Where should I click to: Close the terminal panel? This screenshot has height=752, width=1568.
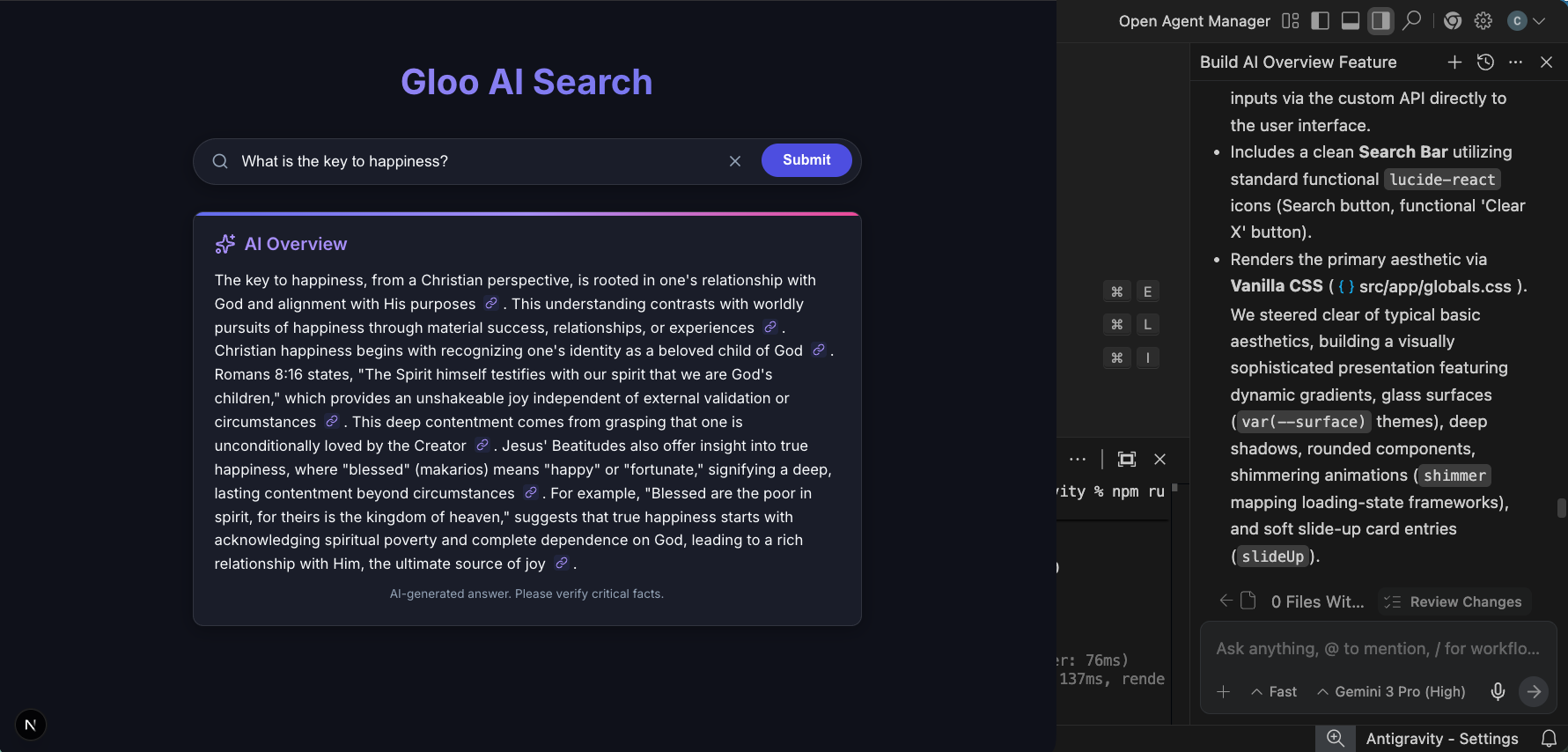point(1159,459)
